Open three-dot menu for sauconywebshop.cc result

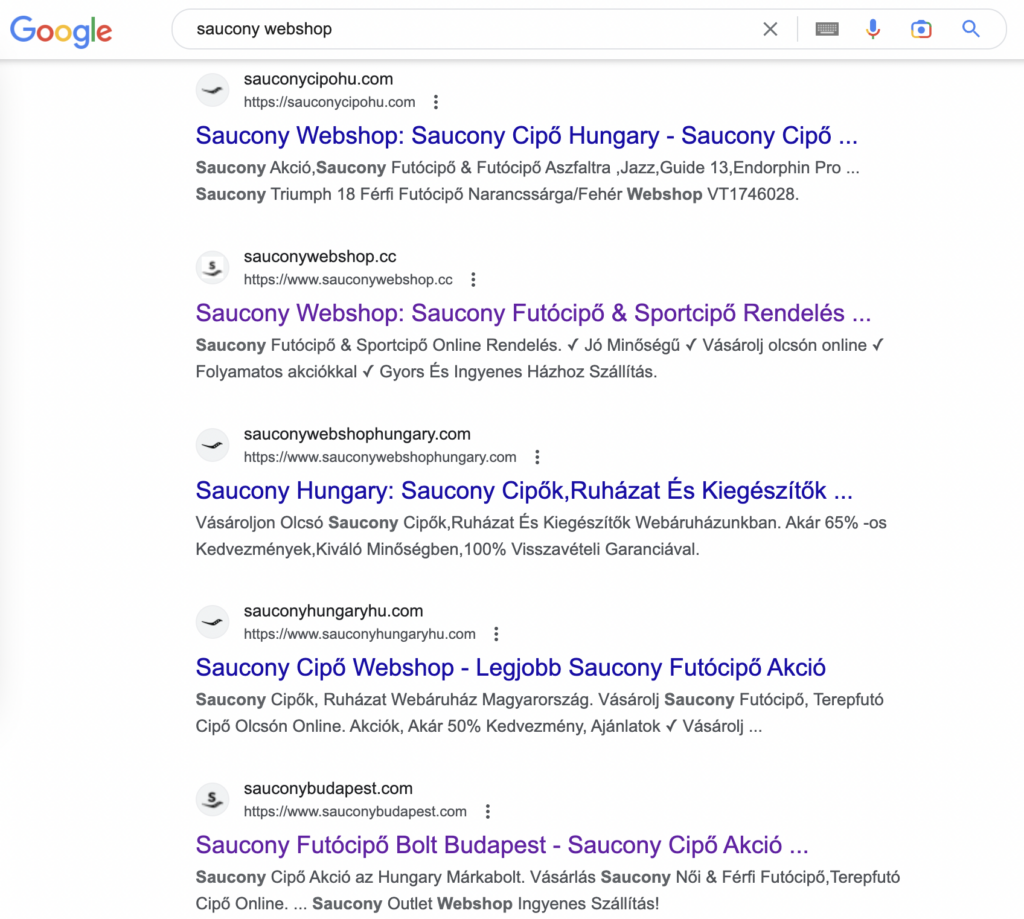tap(473, 280)
